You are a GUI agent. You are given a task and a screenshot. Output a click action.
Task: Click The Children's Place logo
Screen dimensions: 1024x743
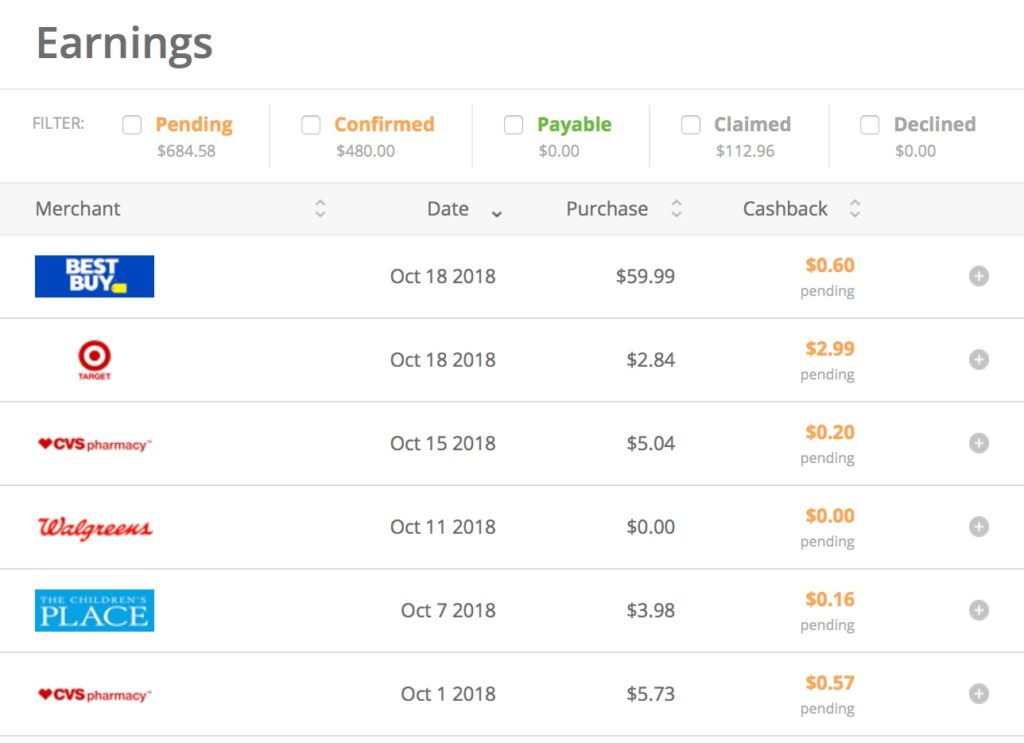[95, 610]
